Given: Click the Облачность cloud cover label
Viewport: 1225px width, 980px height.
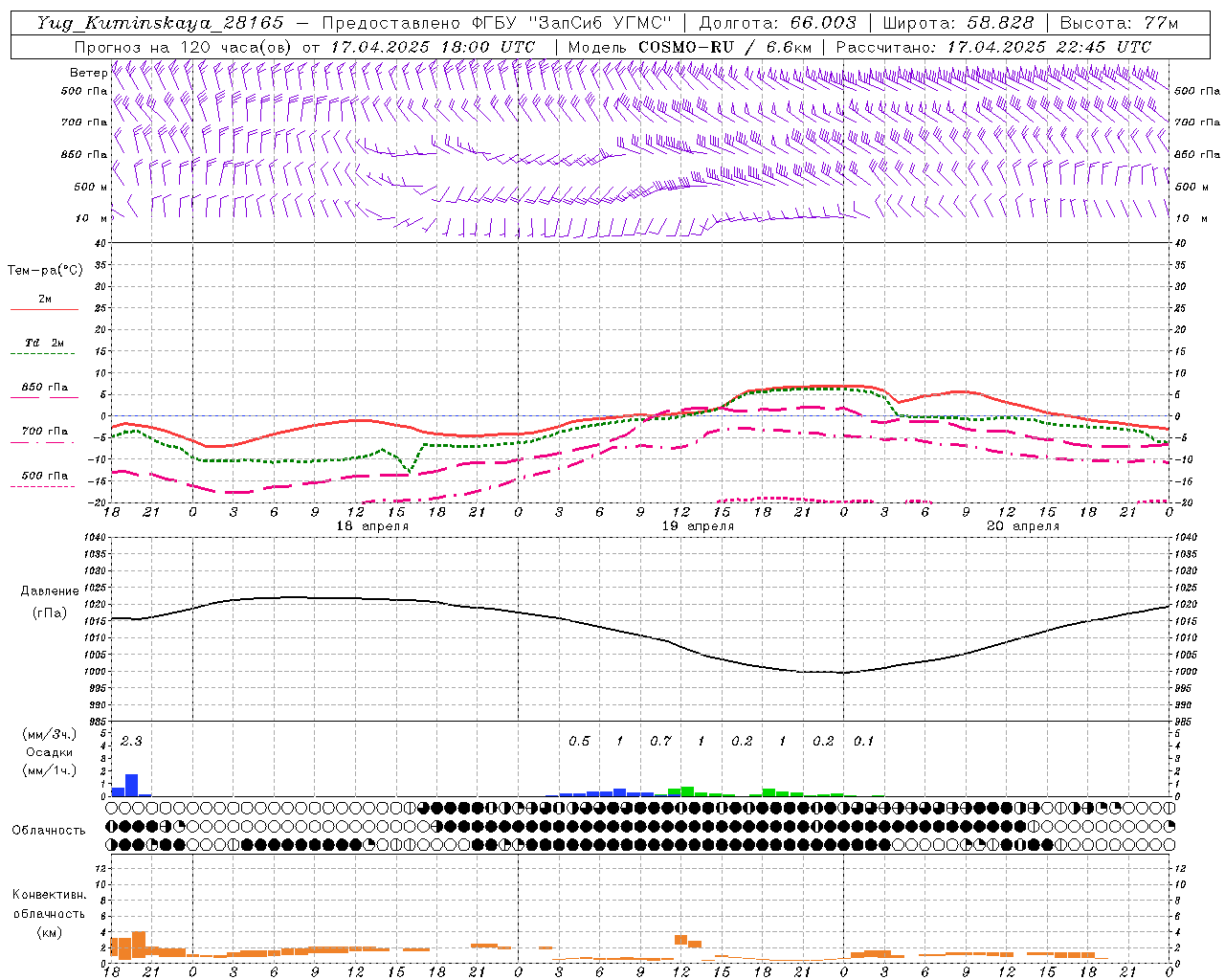Looking at the screenshot, I should point(49,830).
